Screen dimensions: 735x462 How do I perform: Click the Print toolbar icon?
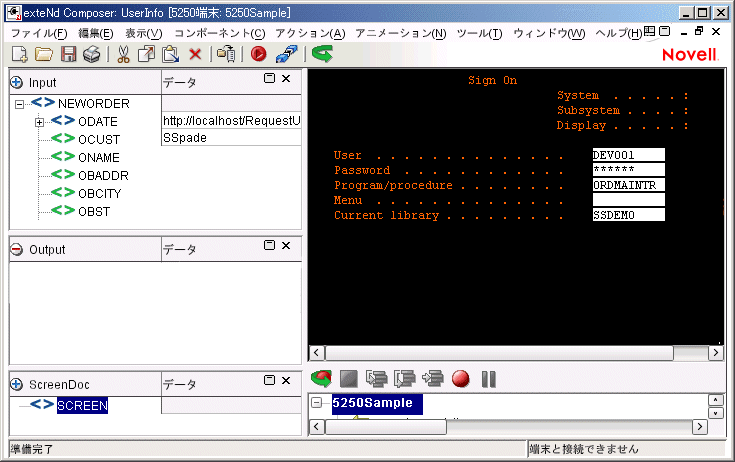coord(92,54)
